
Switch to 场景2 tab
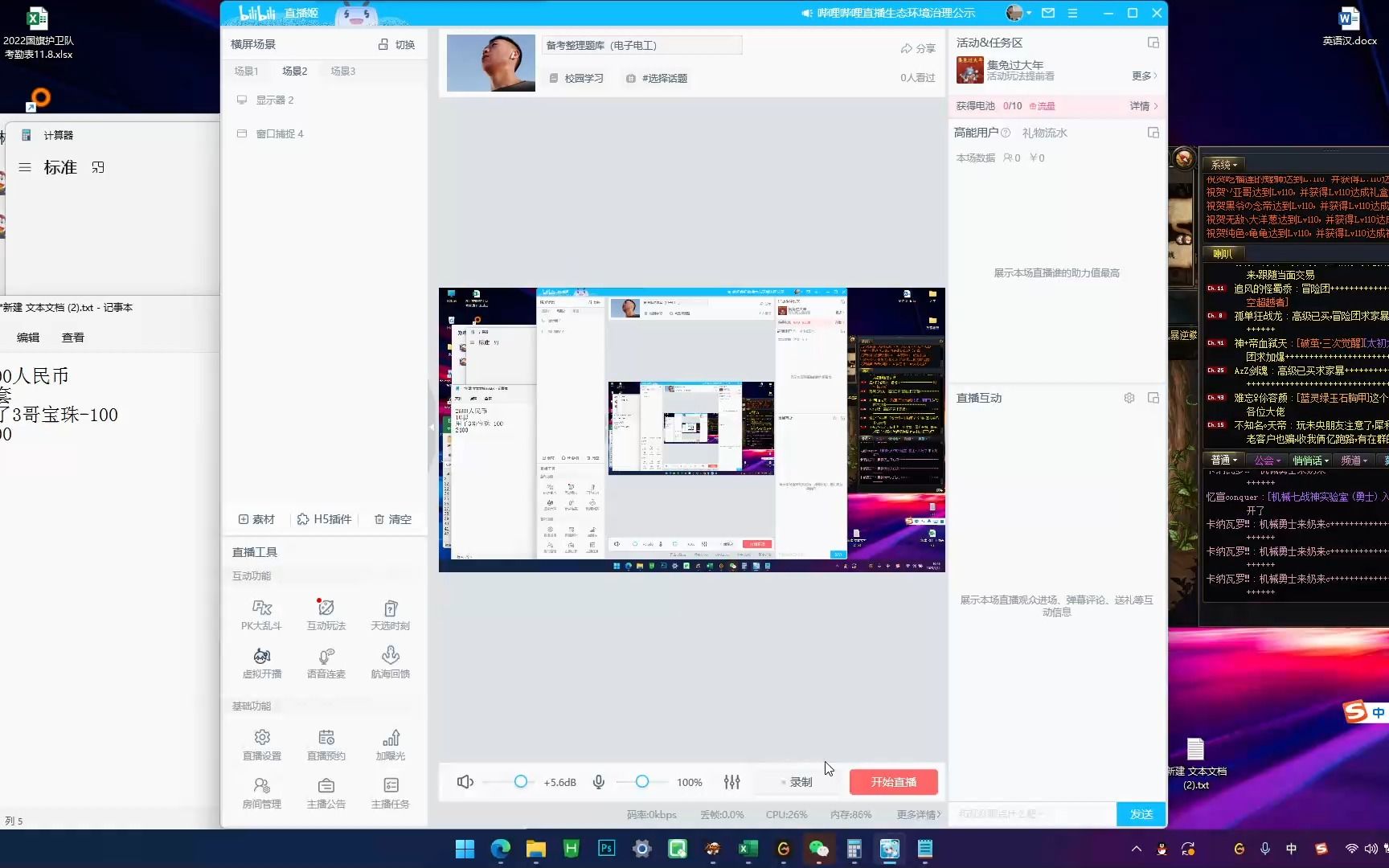click(294, 72)
